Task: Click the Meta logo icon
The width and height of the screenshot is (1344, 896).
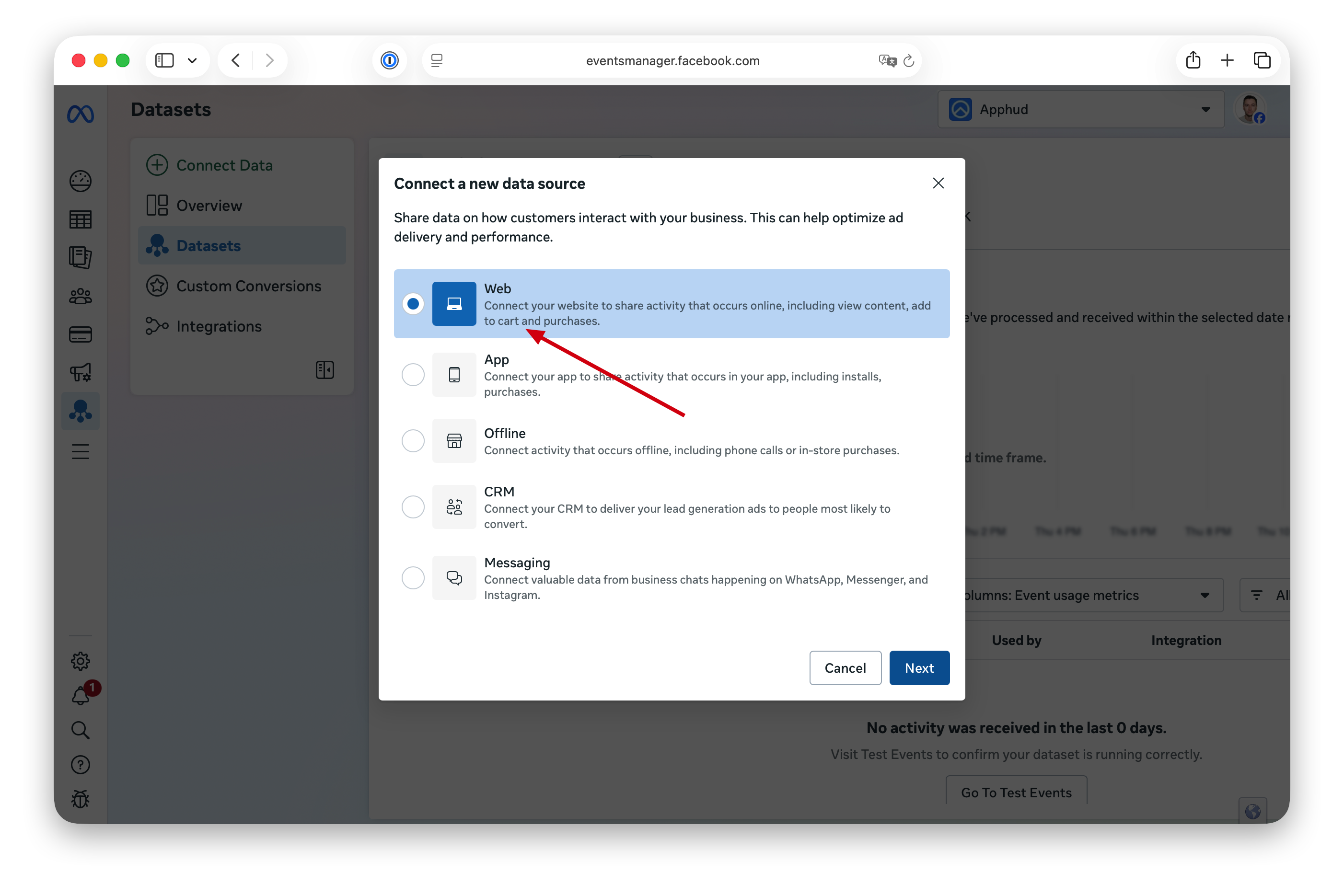Action: tap(80, 115)
